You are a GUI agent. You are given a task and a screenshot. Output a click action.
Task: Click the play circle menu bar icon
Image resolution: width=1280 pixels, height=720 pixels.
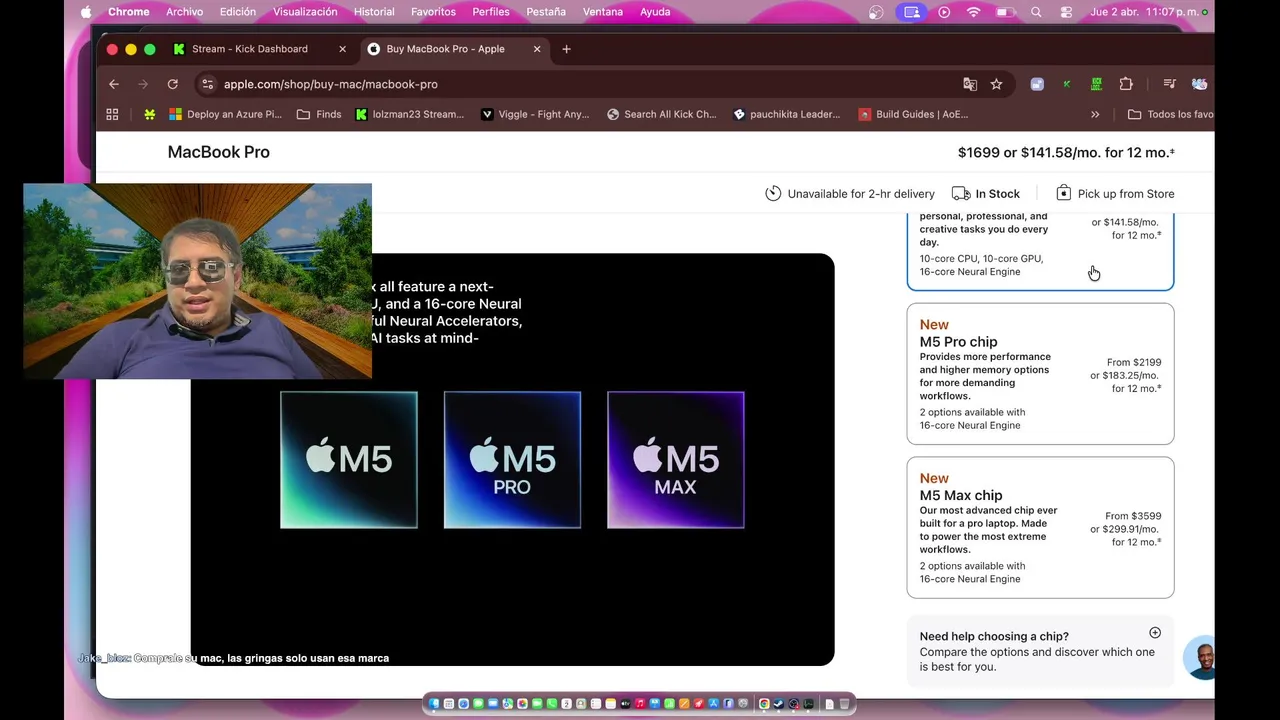[944, 12]
